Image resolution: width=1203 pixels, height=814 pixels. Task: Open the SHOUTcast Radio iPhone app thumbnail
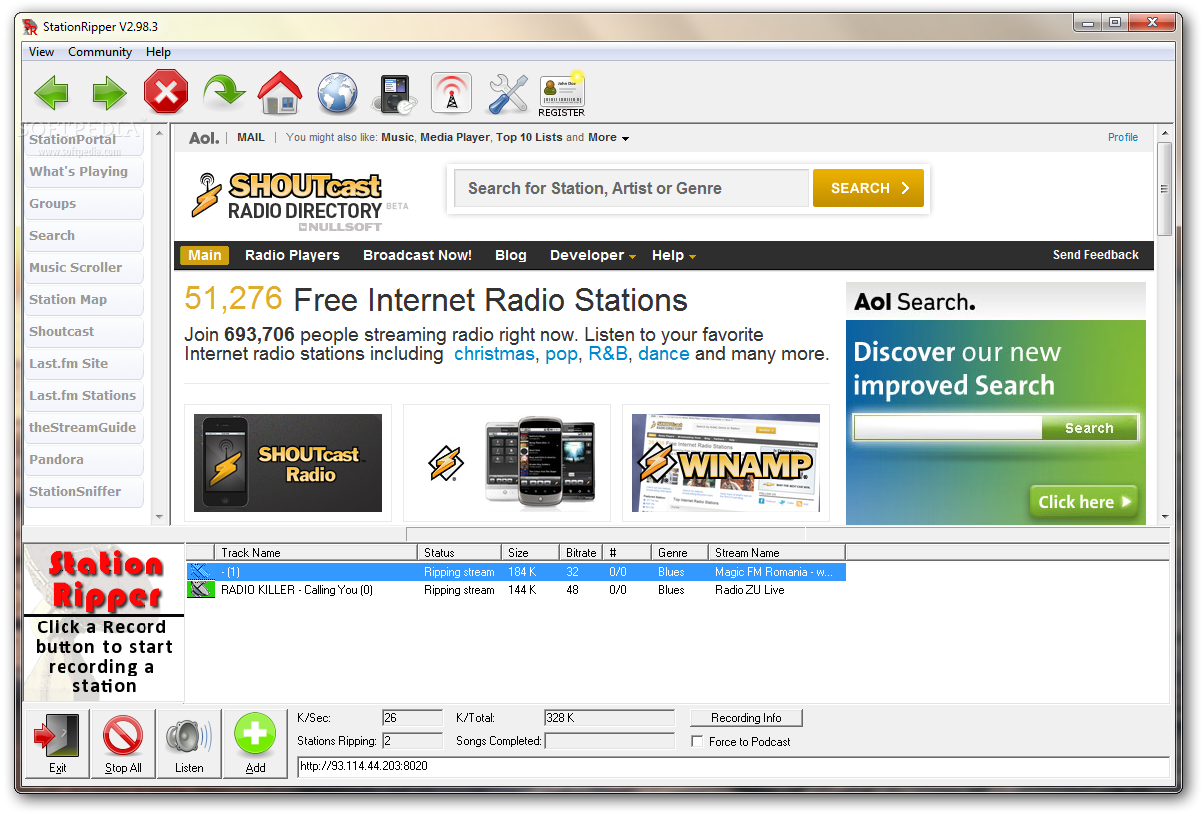[x=288, y=463]
